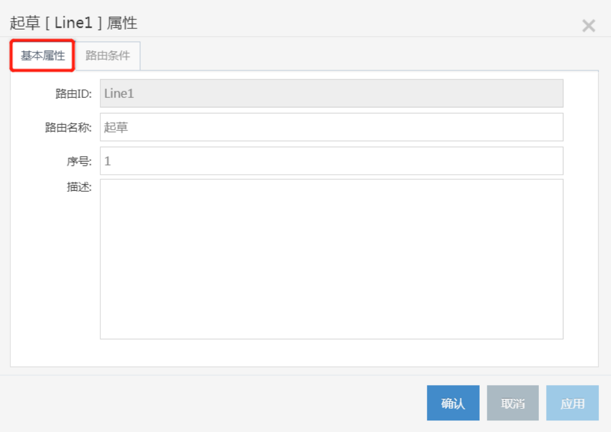Open the 路由条件 tab
This screenshot has height=432, width=611.
(x=108, y=56)
